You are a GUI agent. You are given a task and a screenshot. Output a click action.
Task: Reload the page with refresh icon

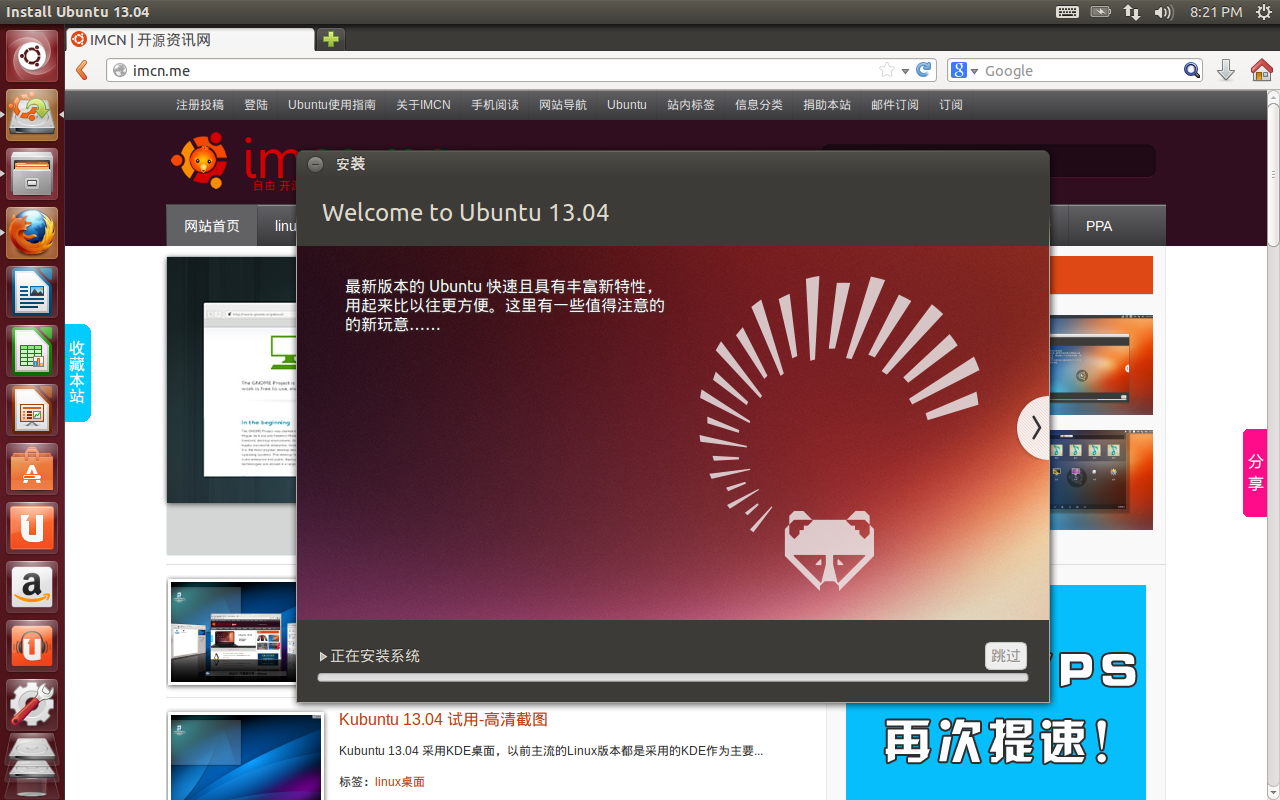tap(924, 70)
